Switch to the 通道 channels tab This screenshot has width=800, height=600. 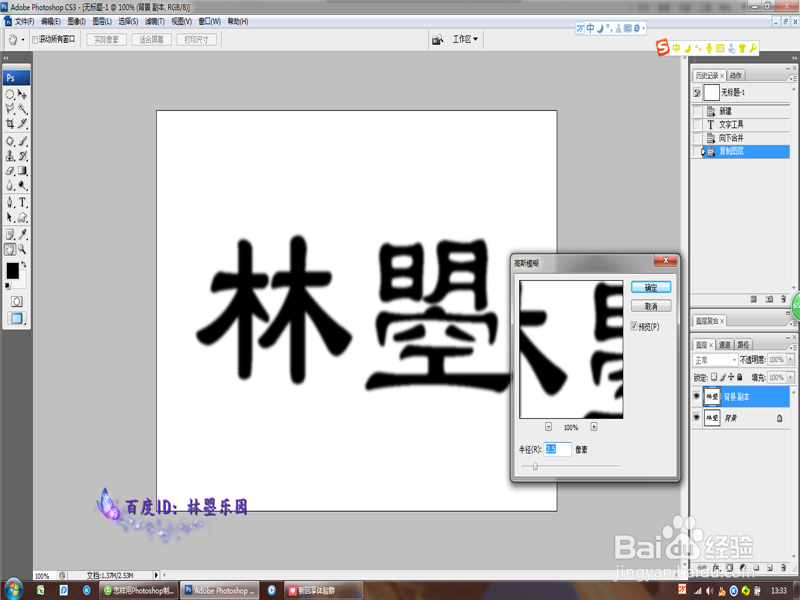point(726,344)
